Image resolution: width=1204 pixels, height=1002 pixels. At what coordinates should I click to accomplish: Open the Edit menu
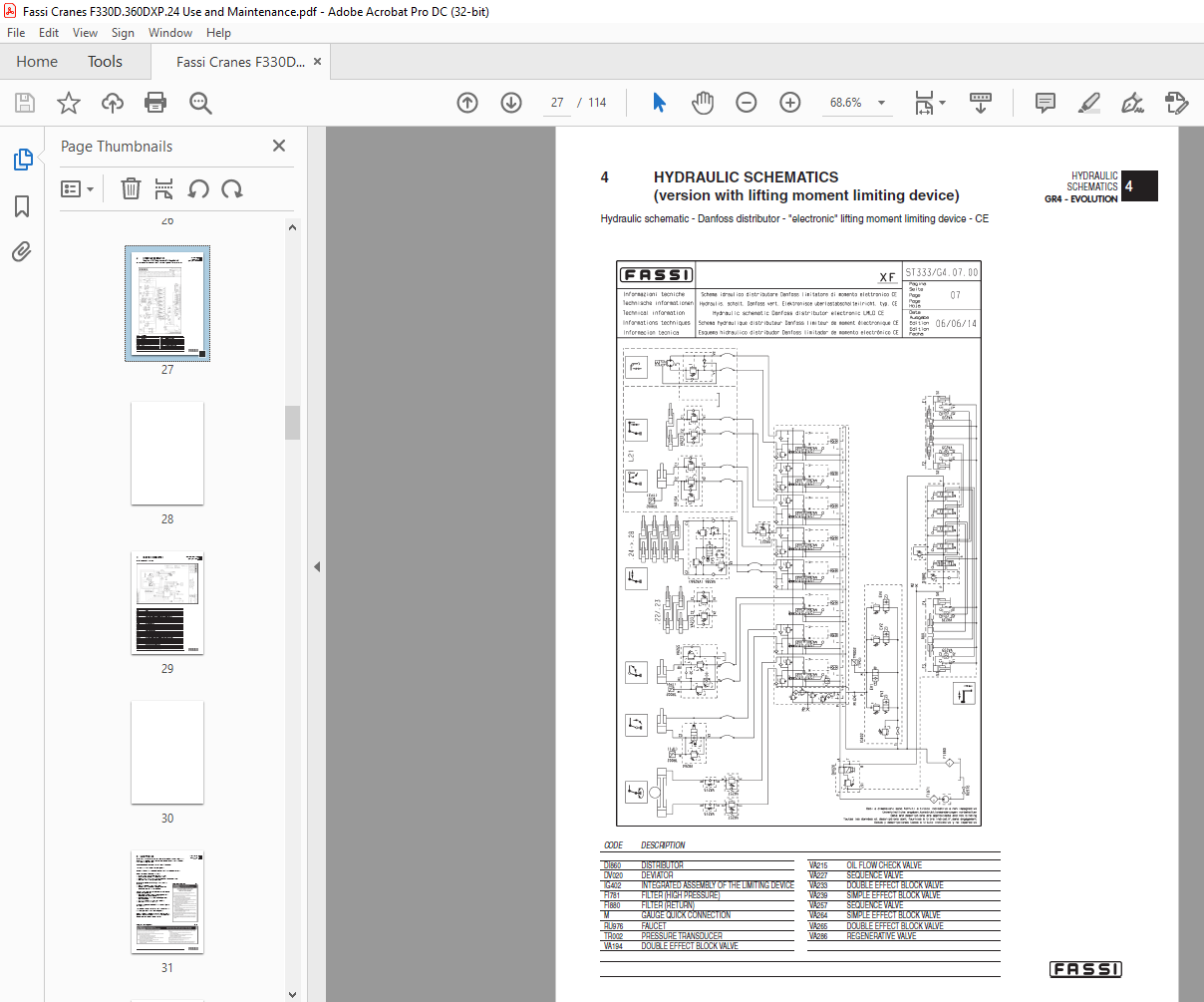tap(49, 33)
